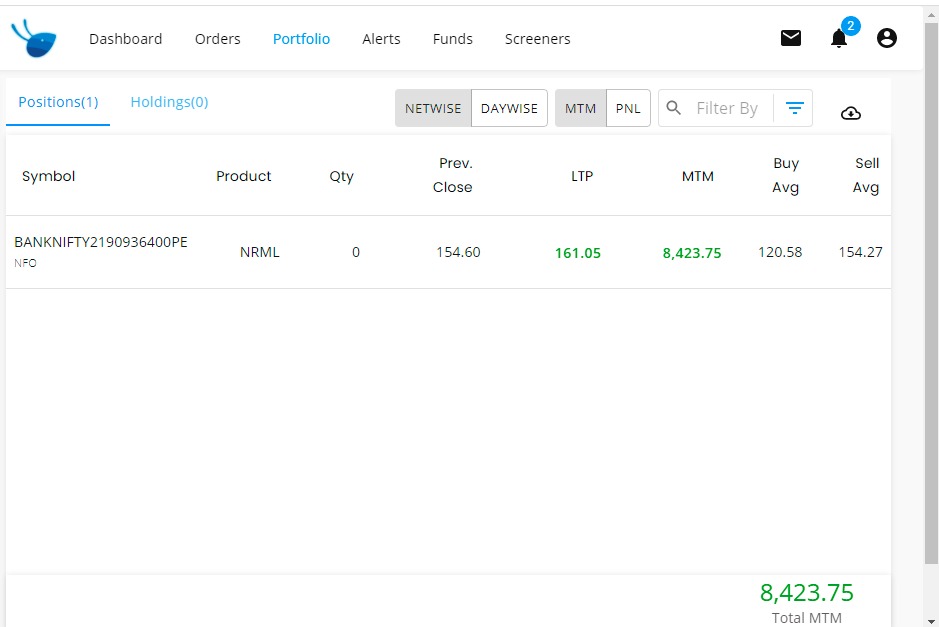Click the scrollbar down arrow
The image size is (939, 627).
(931, 621)
